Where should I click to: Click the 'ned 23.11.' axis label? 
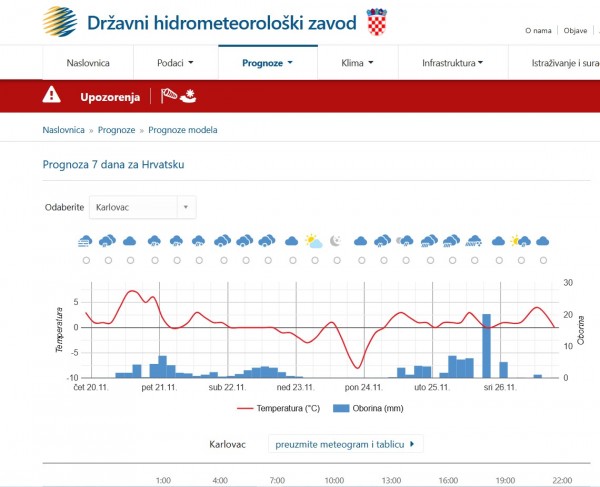pos(295,388)
